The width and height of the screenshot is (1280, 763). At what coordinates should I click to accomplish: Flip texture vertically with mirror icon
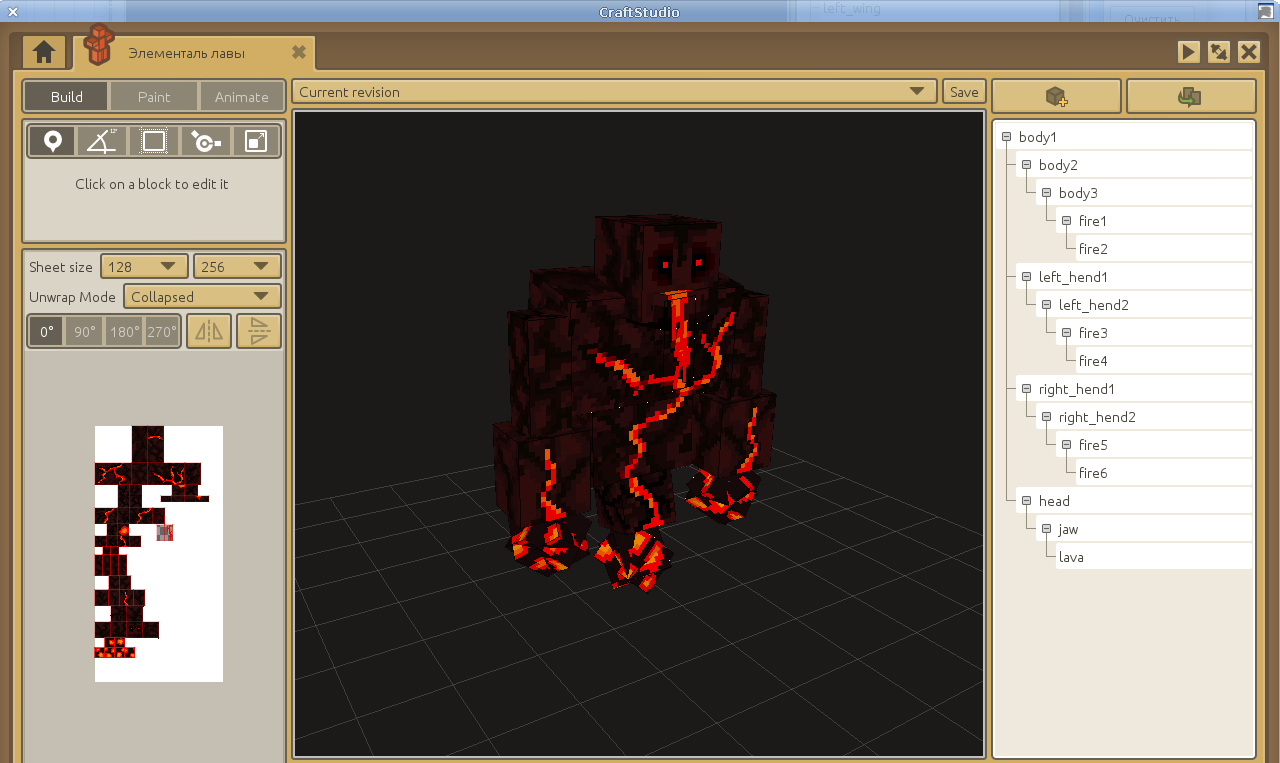(259, 331)
